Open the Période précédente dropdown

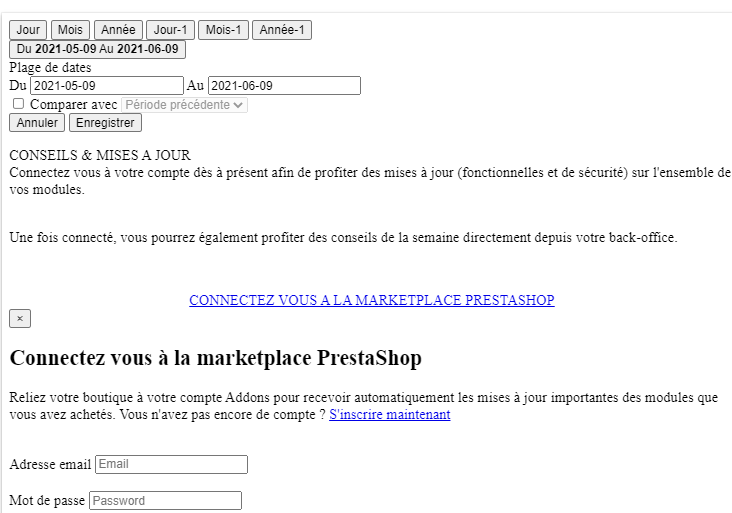coord(184,105)
